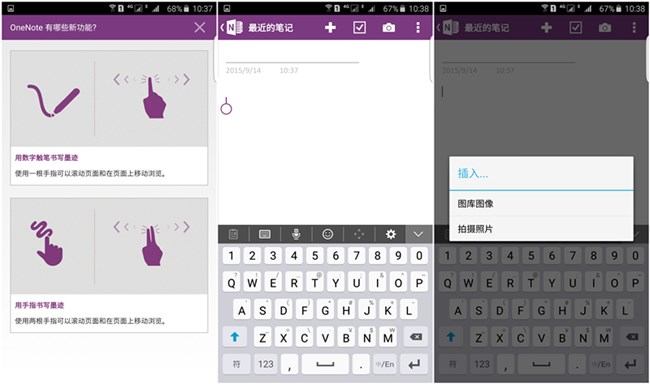Open the stylus ink writing card illustration
The height and width of the screenshot is (384, 650).
coord(109,99)
